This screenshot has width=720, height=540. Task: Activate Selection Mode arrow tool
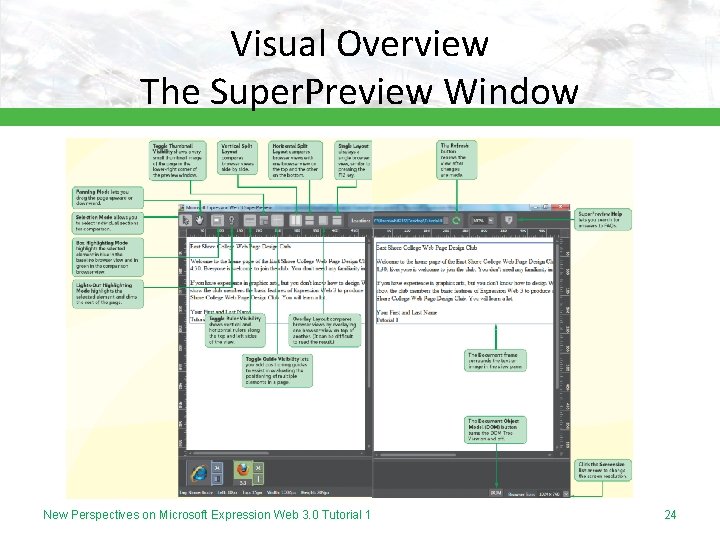pos(186,220)
